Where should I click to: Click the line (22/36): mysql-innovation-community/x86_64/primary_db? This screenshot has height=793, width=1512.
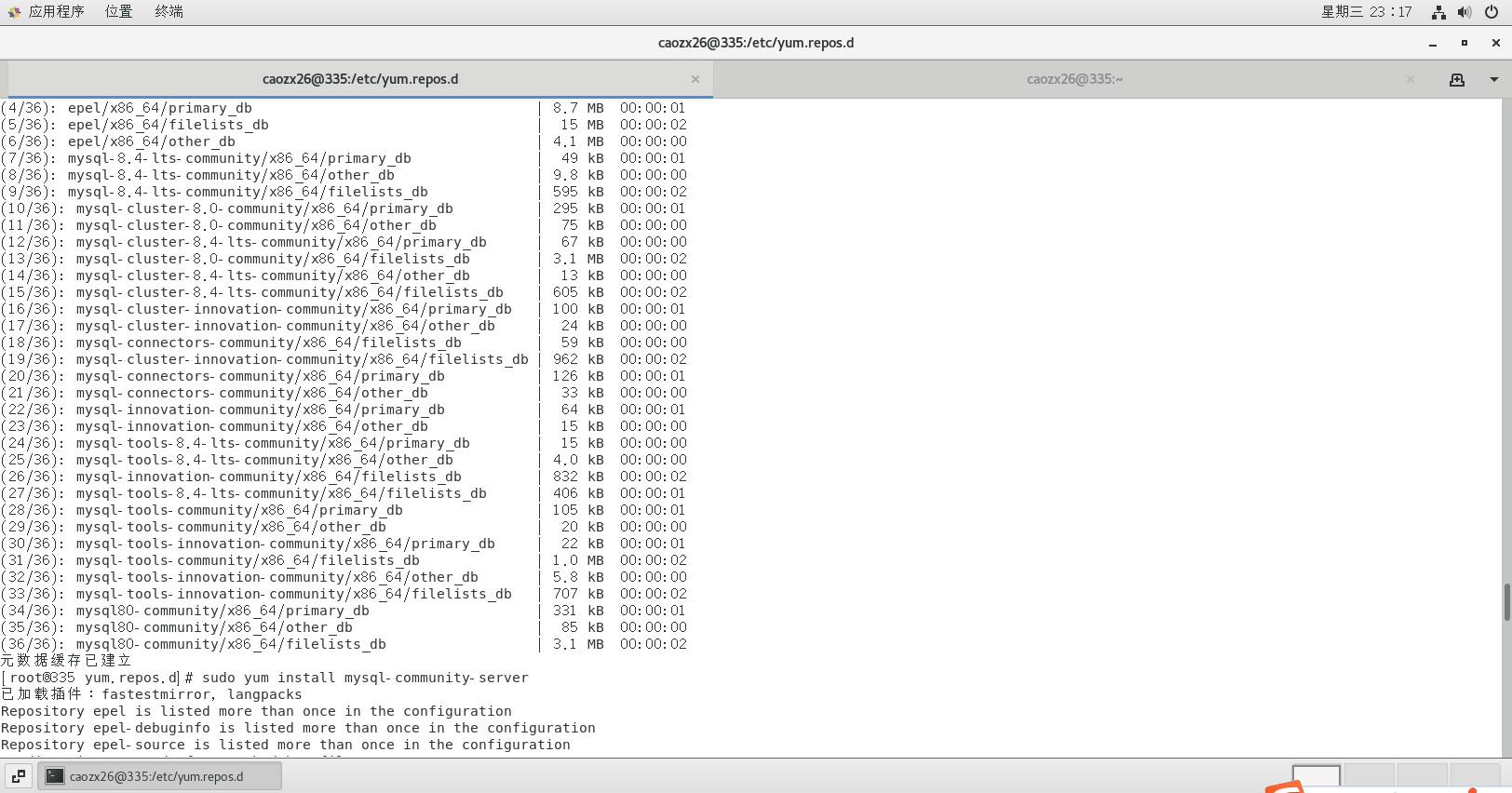tap(344, 410)
